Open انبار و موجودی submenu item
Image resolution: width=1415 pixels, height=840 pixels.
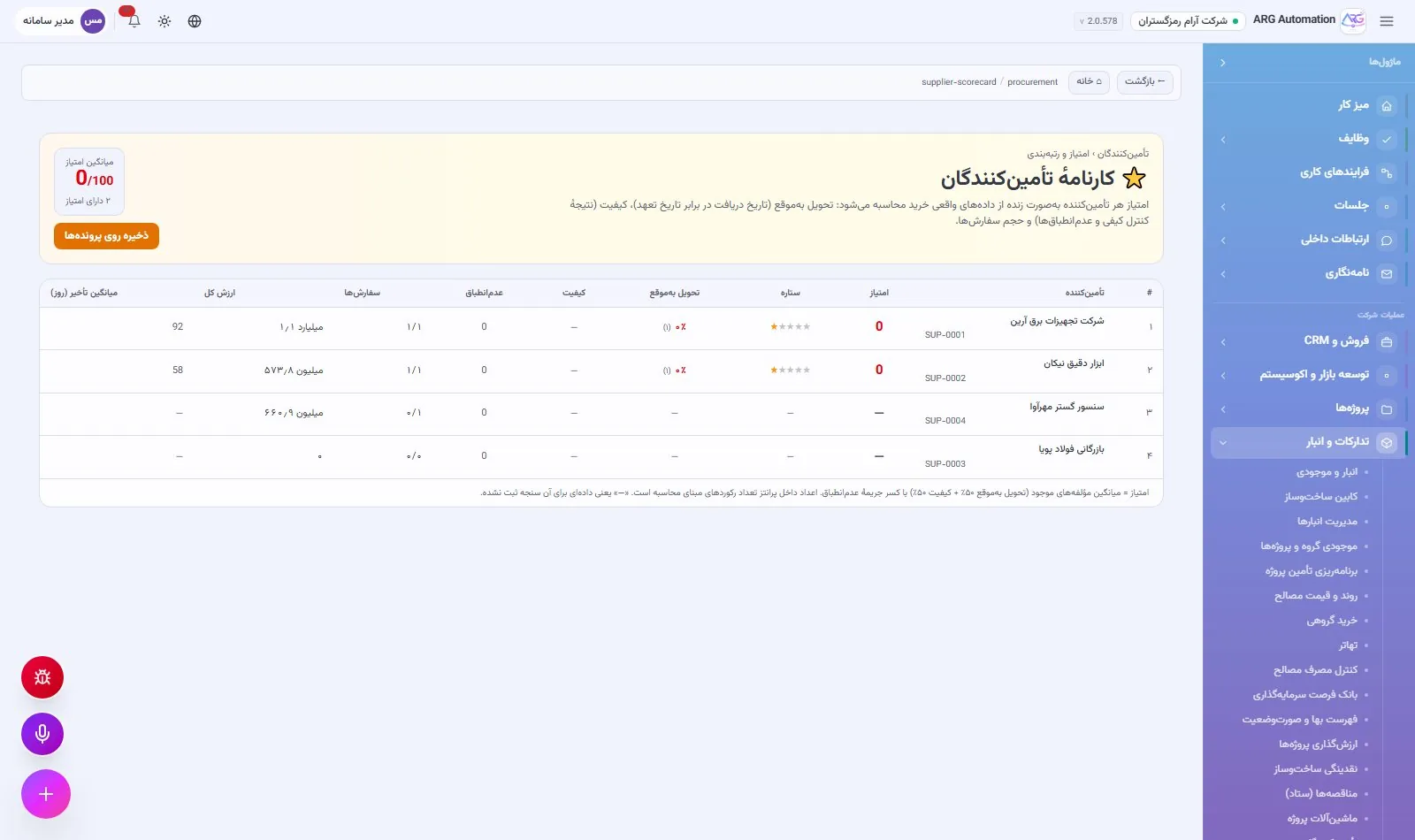[x=1327, y=472]
